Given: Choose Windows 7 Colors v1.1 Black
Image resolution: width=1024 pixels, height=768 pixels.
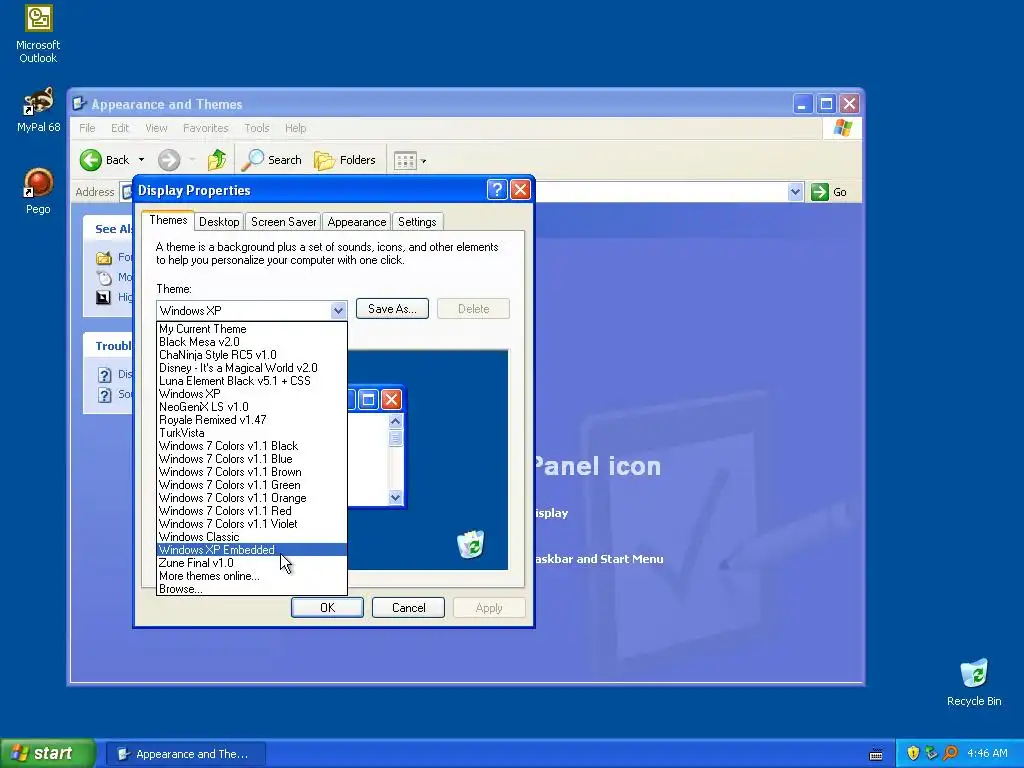Looking at the screenshot, I should pos(252,446).
